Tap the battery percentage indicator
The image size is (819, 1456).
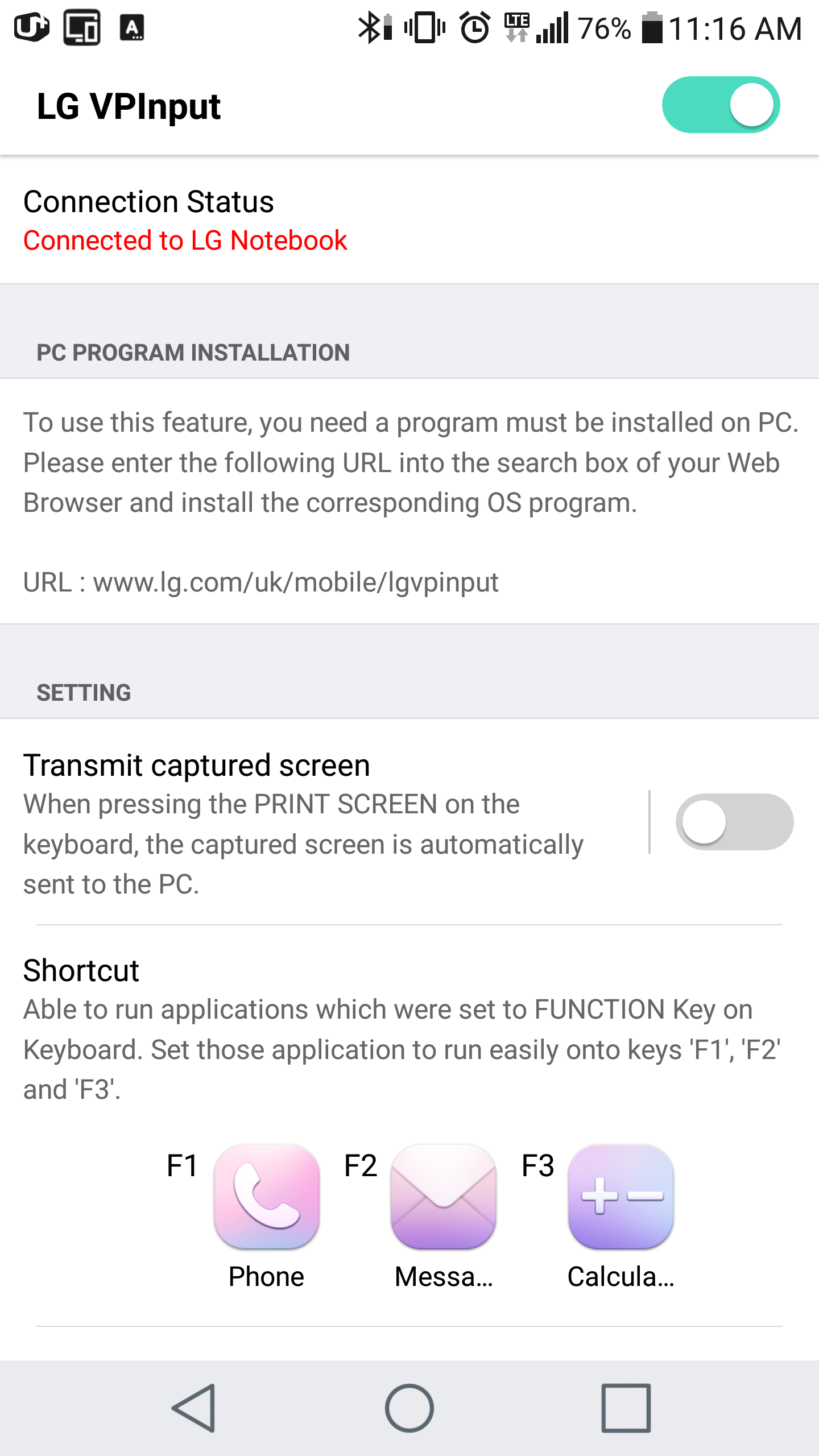click(x=605, y=28)
